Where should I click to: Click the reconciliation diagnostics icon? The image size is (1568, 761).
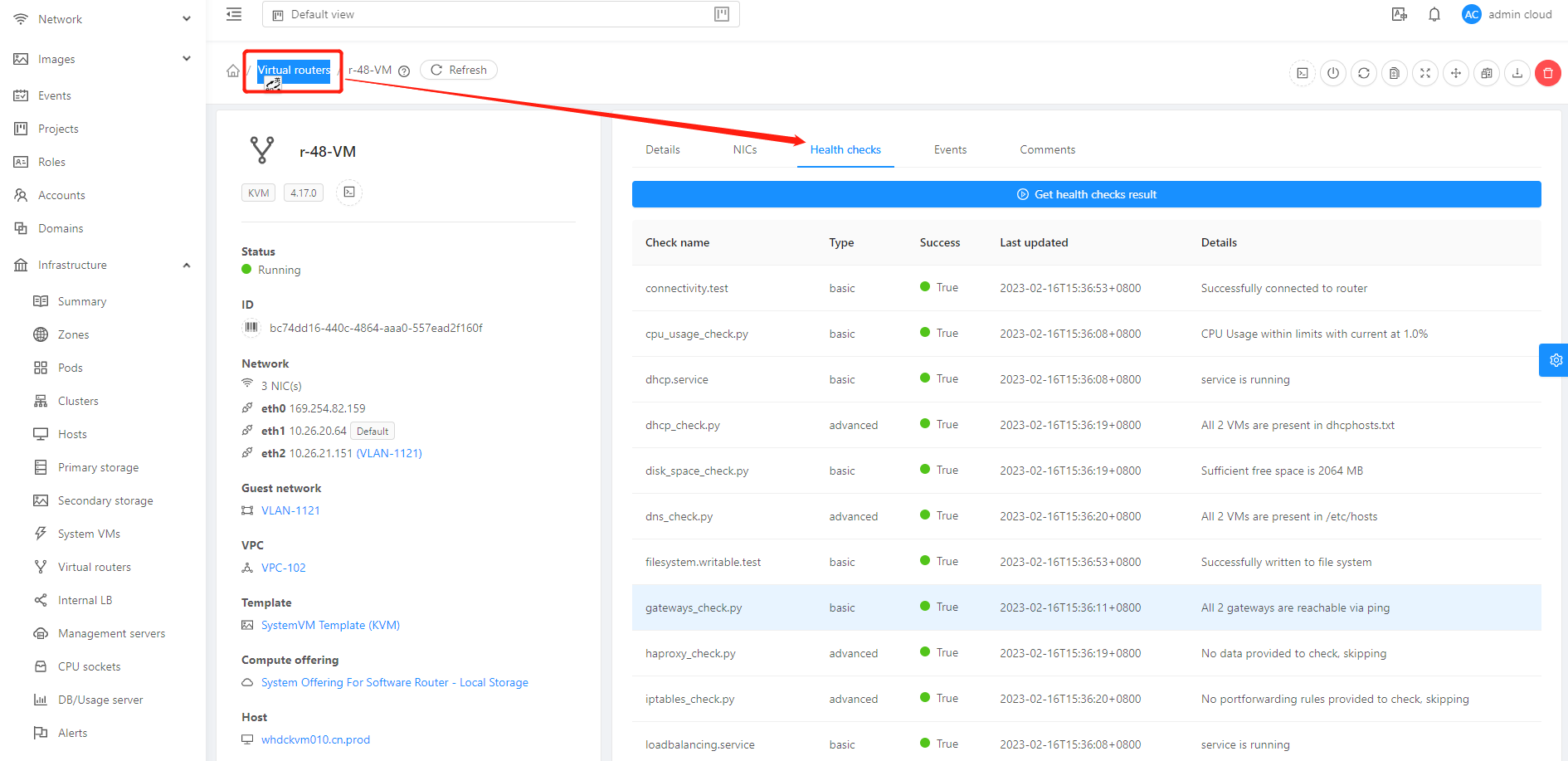click(x=1487, y=73)
